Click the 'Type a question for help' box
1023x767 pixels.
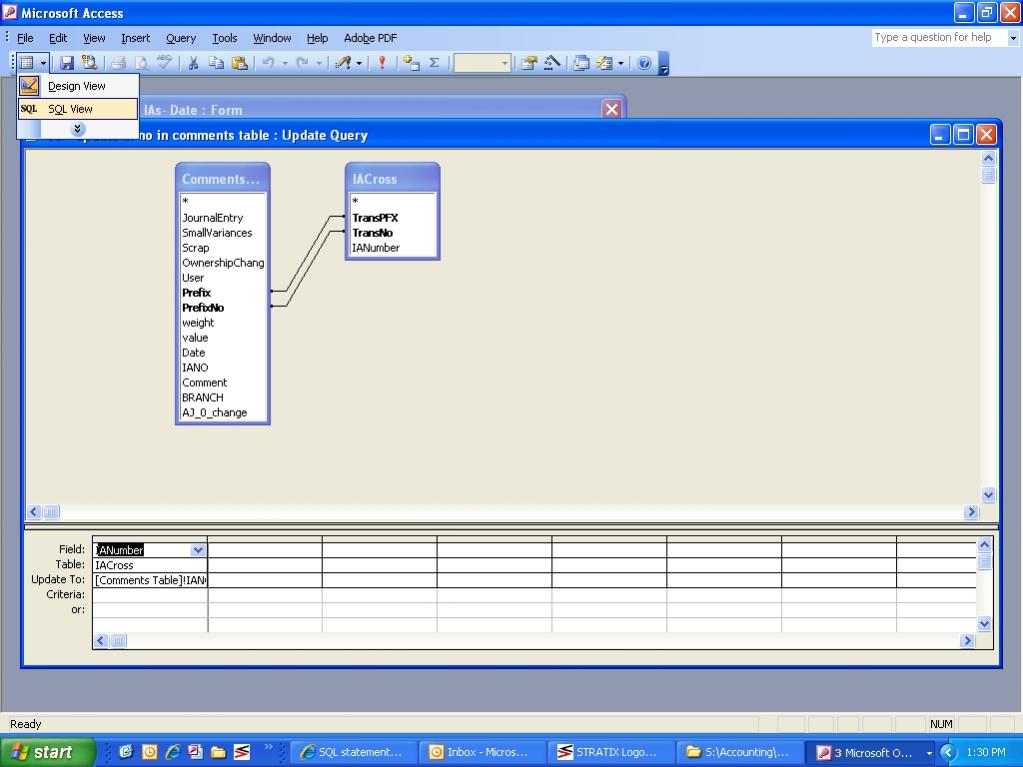coord(939,37)
